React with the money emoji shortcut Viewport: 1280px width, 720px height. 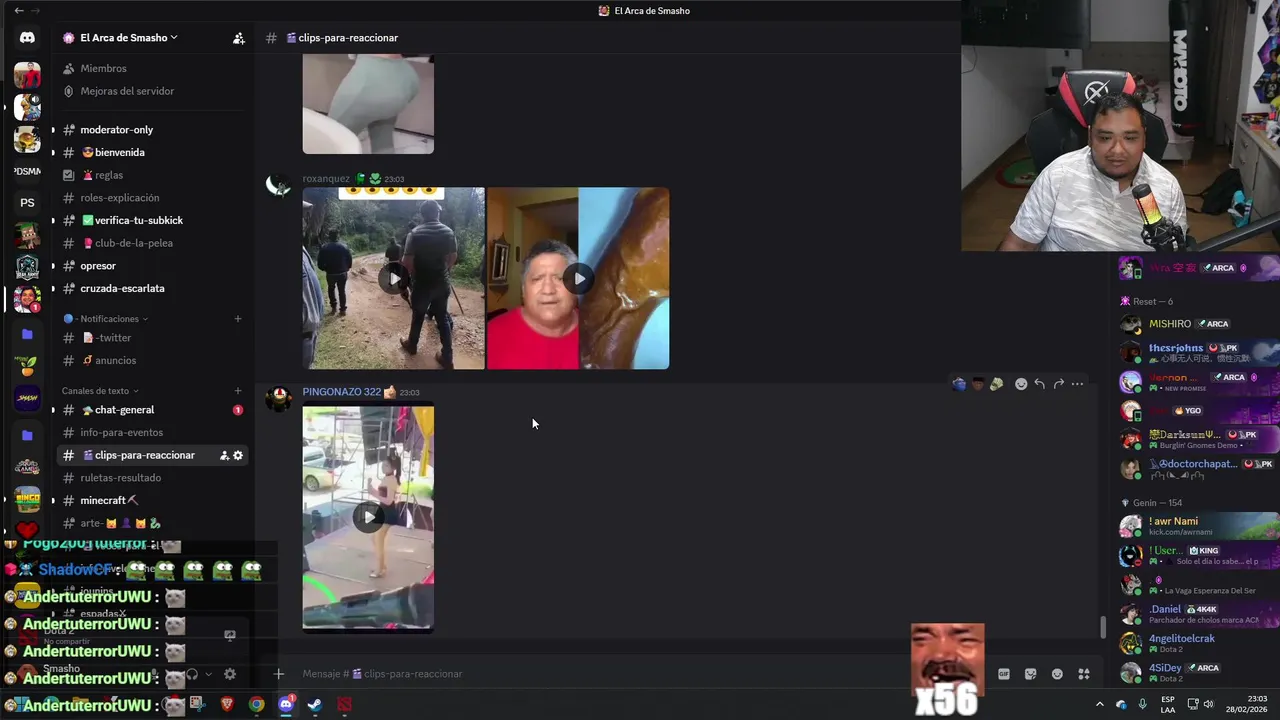pyautogui.click(x=997, y=384)
